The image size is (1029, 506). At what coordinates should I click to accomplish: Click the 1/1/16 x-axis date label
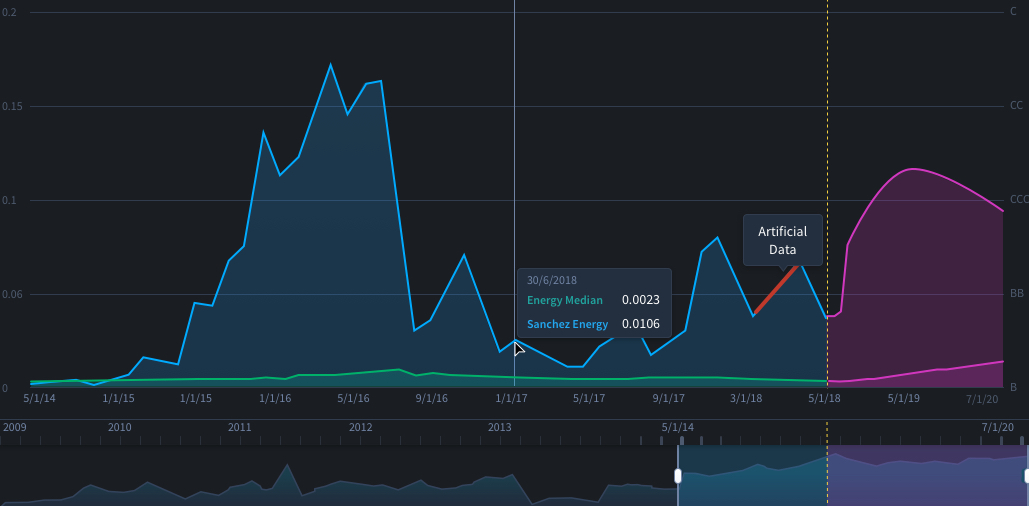[275, 398]
